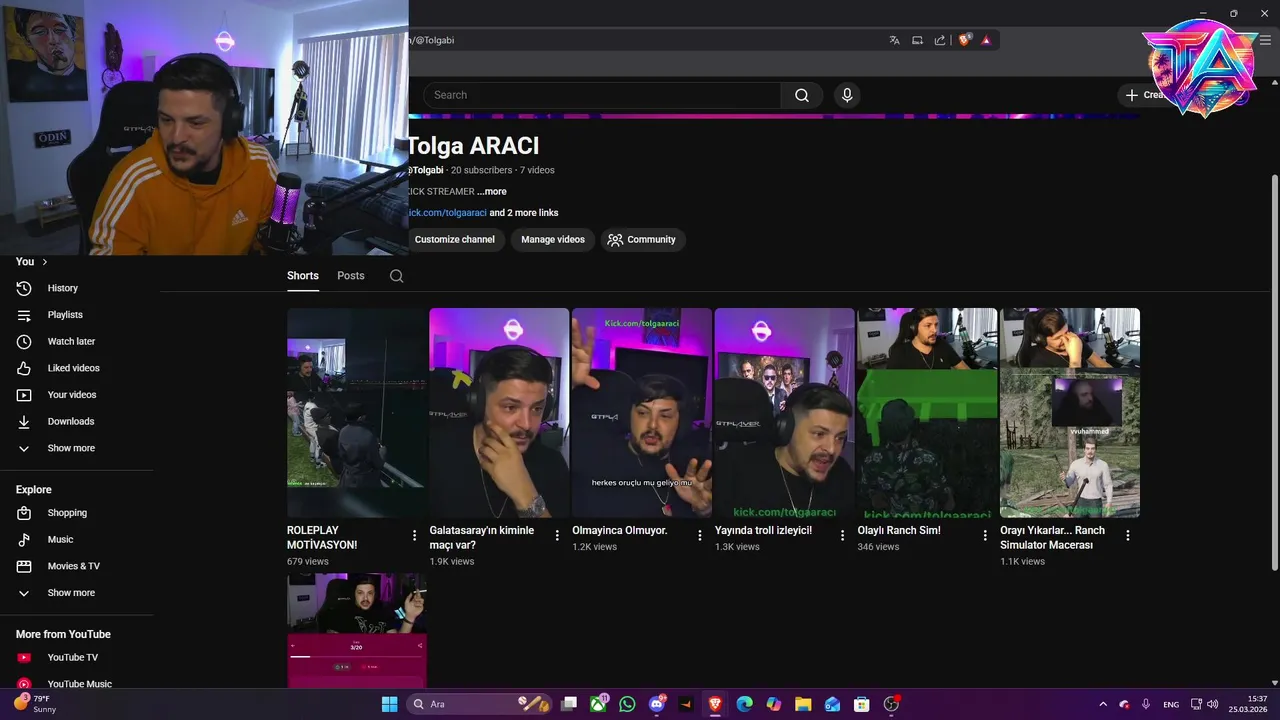
Task: Open WhatsApp from the taskbar
Action: pyautogui.click(x=627, y=704)
